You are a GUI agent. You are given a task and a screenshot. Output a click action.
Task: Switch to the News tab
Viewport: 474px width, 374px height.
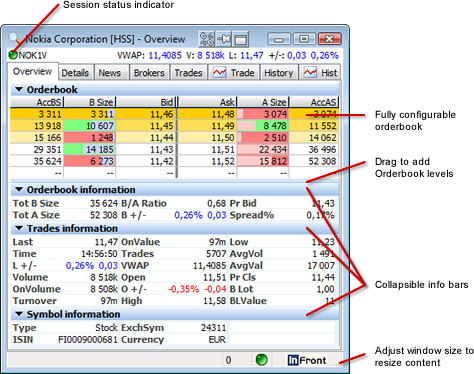110,73
